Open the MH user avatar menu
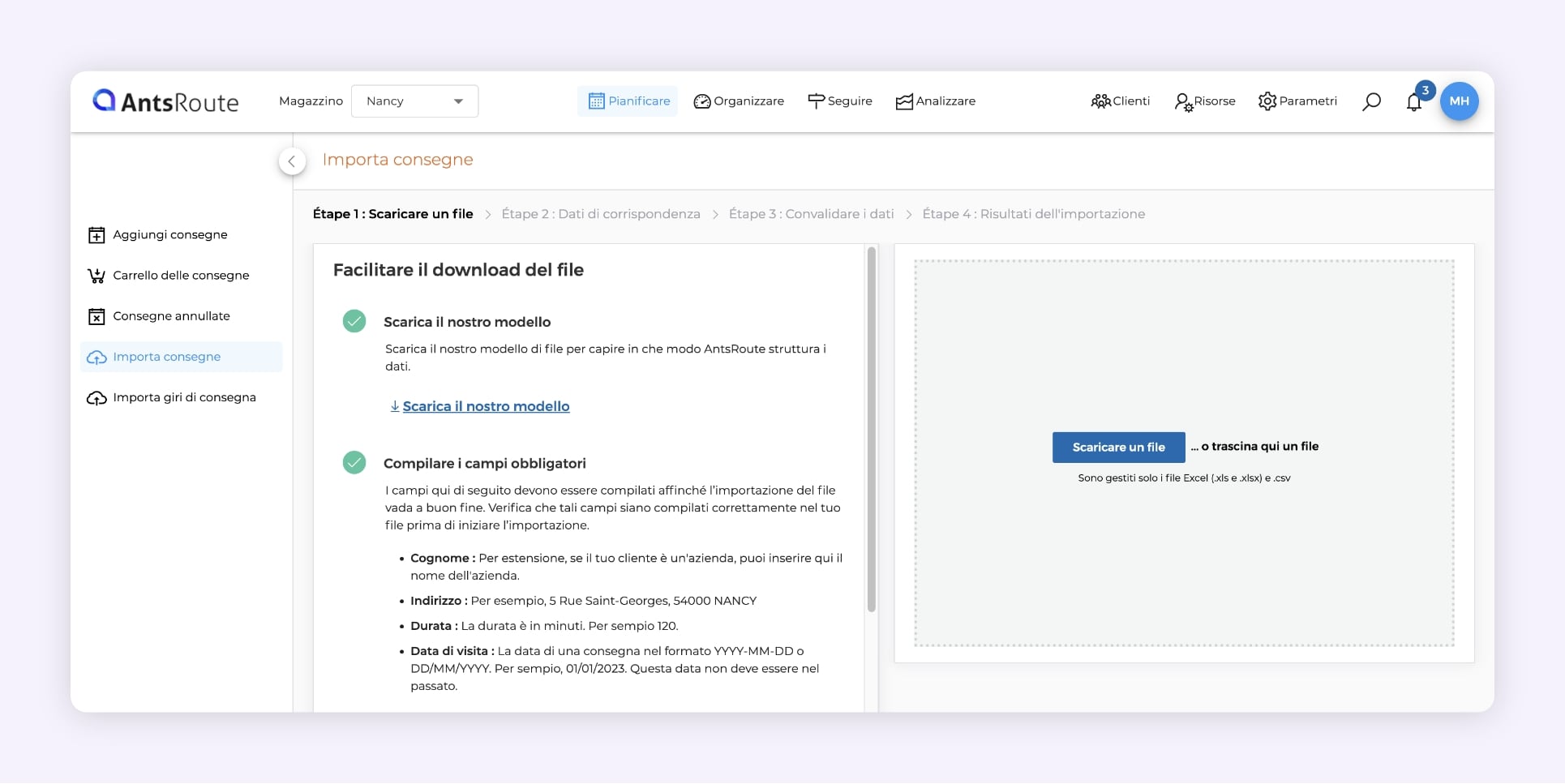 coord(1459,101)
